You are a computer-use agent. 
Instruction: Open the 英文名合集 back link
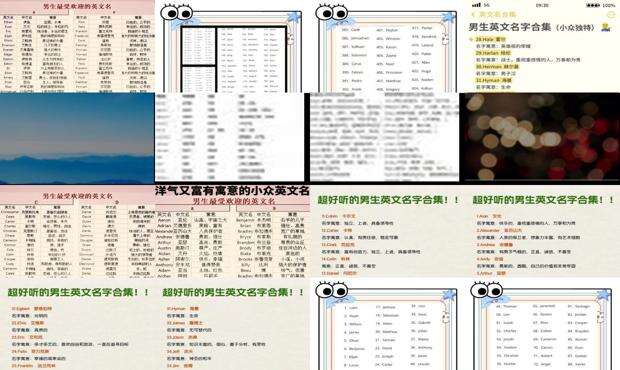[x=497, y=14]
